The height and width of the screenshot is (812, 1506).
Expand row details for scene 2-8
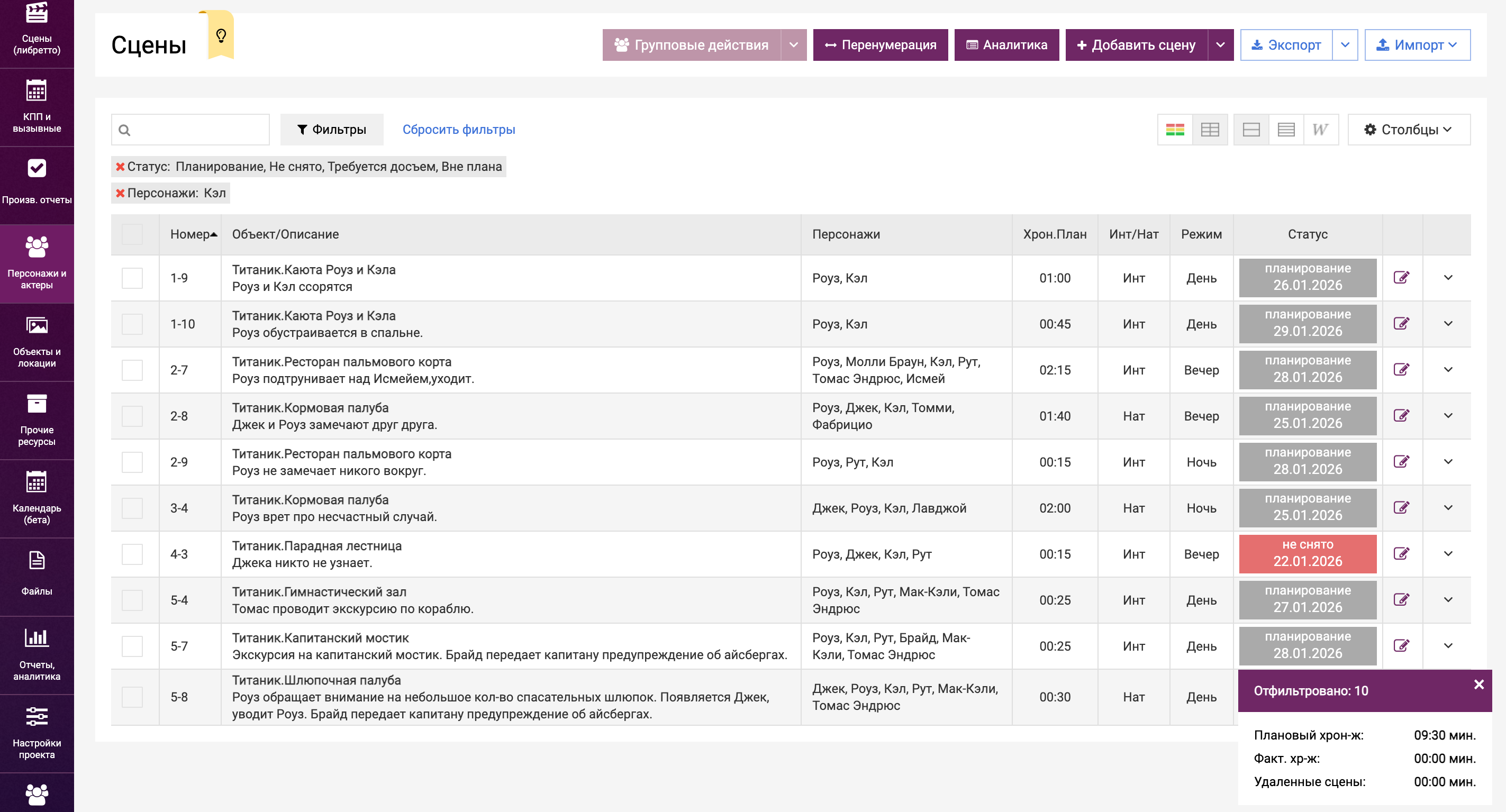tap(1448, 416)
